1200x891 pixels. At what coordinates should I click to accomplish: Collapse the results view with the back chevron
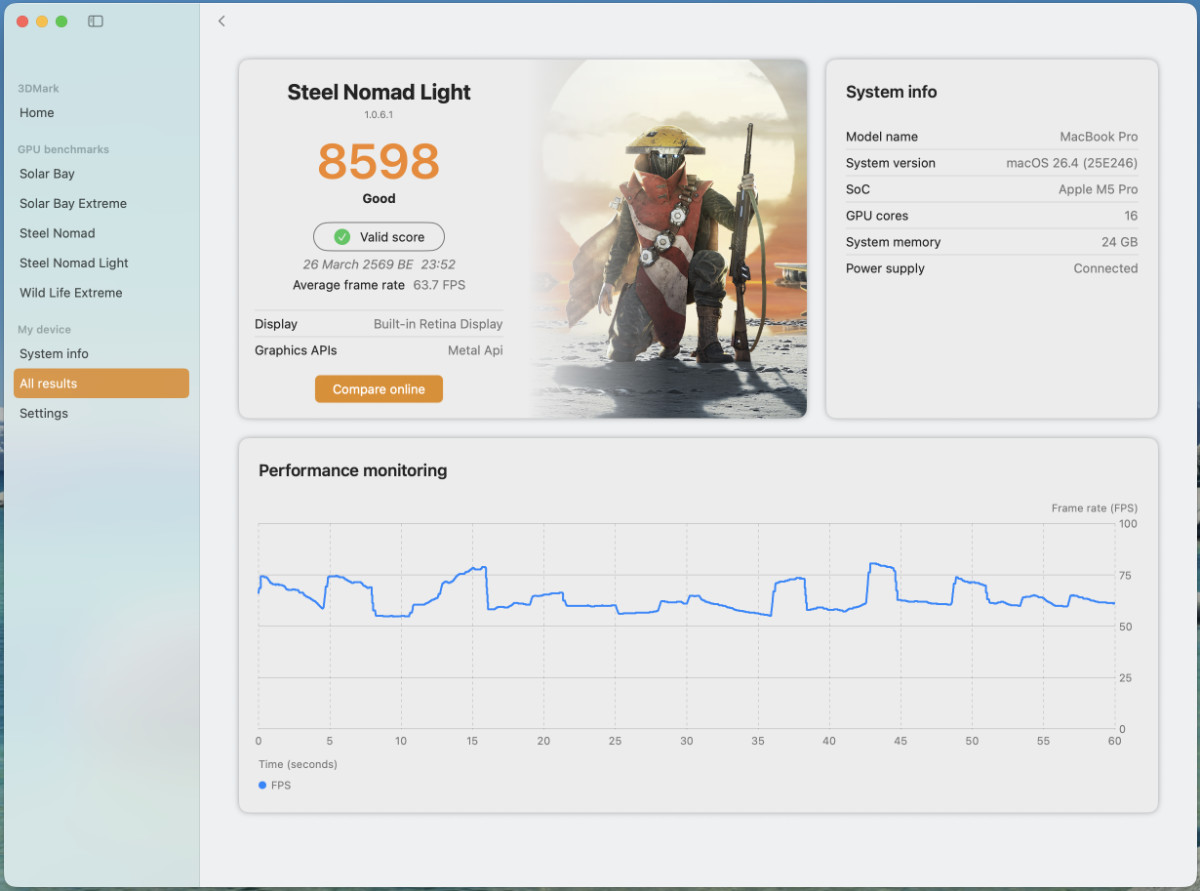[x=220, y=20]
